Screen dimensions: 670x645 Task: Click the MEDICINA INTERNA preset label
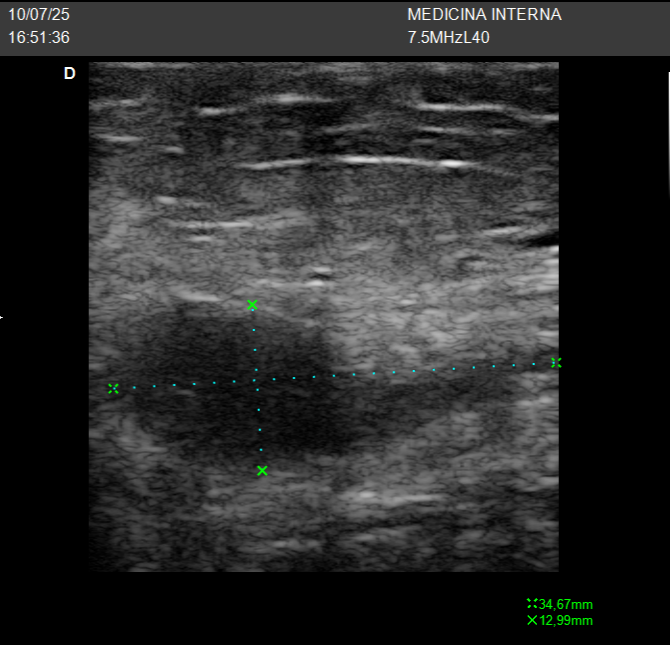click(x=484, y=15)
